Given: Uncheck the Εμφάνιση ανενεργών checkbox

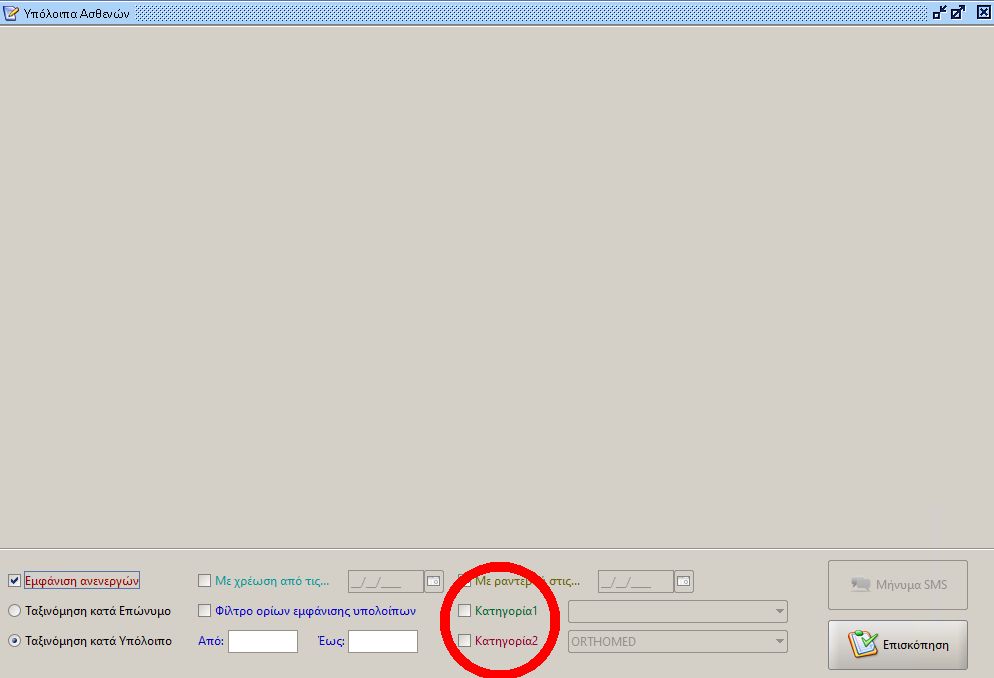Looking at the screenshot, I should pyautogui.click(x=14, y=580).
